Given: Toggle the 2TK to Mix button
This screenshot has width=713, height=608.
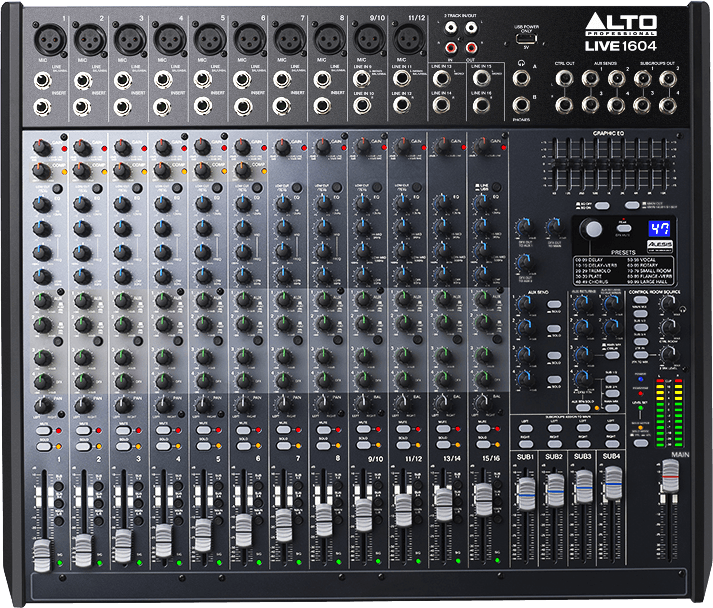Looking at the screenshot, I should click(641, 355).
